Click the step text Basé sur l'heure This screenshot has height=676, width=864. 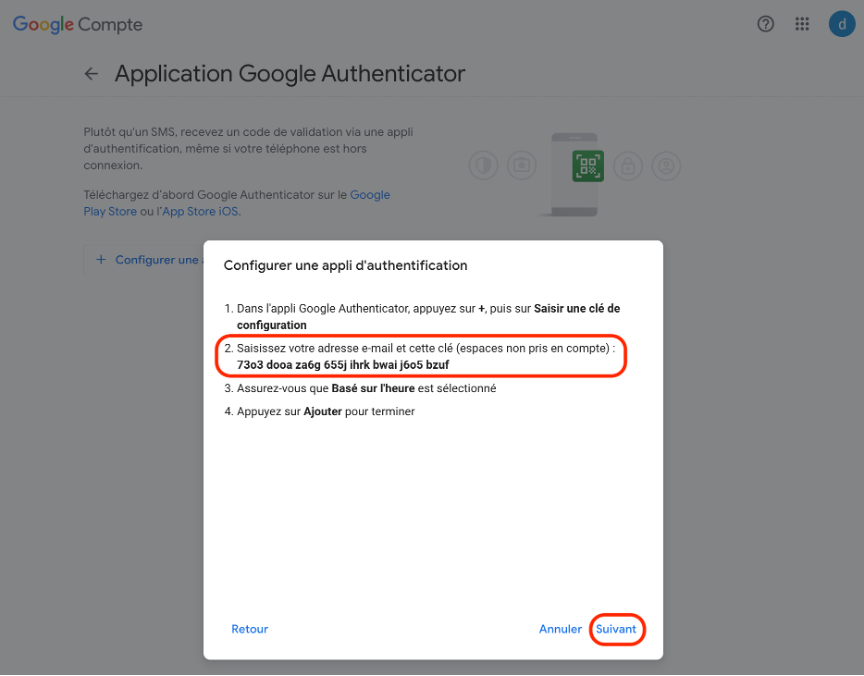coord(373,388)
